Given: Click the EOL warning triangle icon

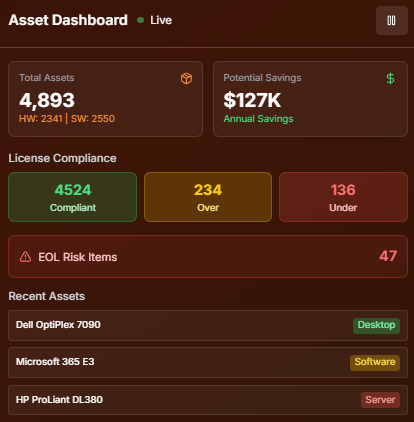Looking at the screenshot, I should tap(25, 257).
